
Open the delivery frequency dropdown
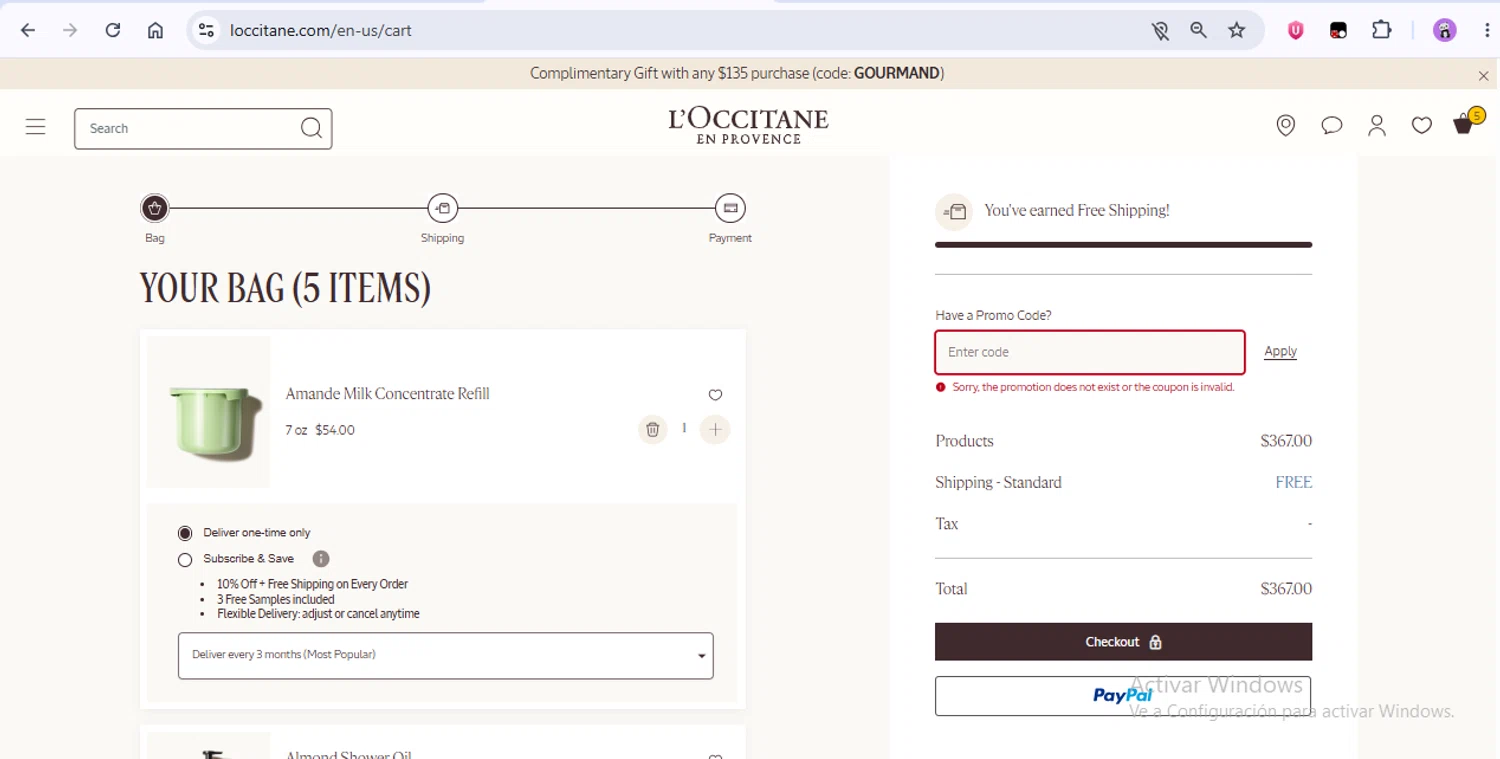tap(446, 655)
